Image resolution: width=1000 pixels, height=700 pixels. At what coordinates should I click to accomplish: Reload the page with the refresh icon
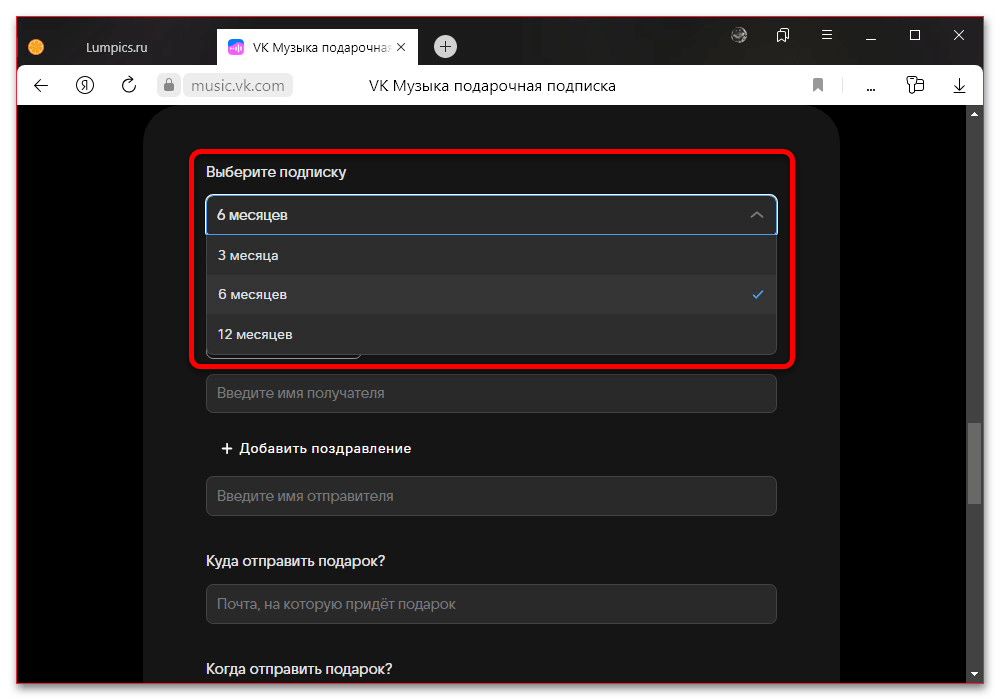pos(129,85)
